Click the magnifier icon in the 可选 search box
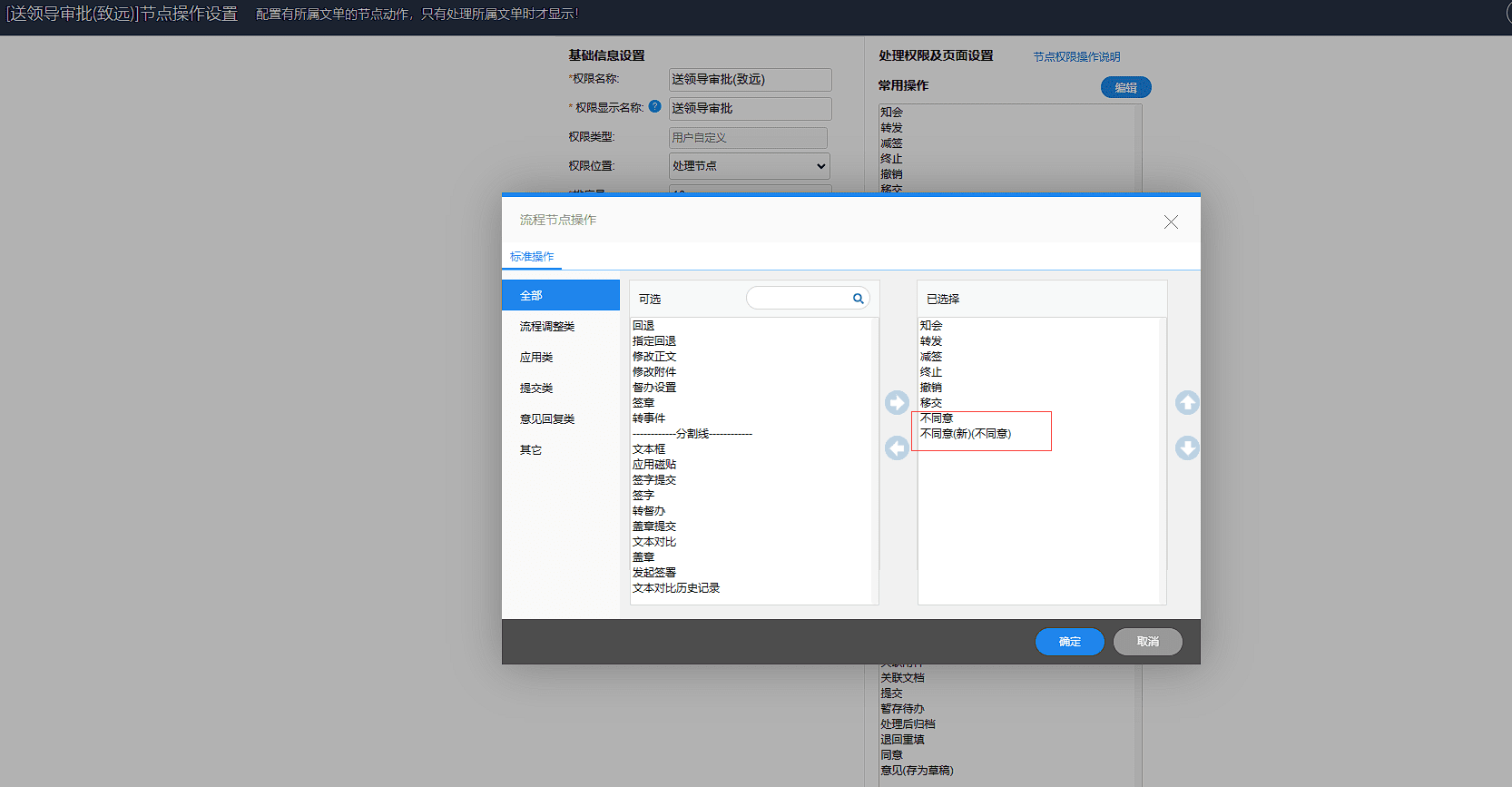 click(x=858, y=299)
